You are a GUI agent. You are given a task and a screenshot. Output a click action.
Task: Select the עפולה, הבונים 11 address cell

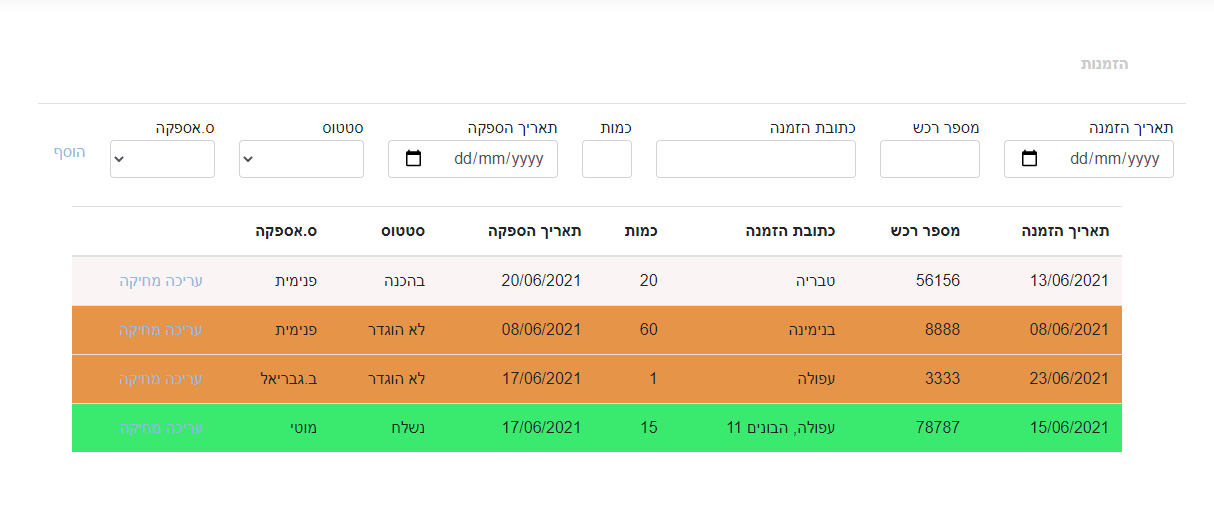[781, 428]
